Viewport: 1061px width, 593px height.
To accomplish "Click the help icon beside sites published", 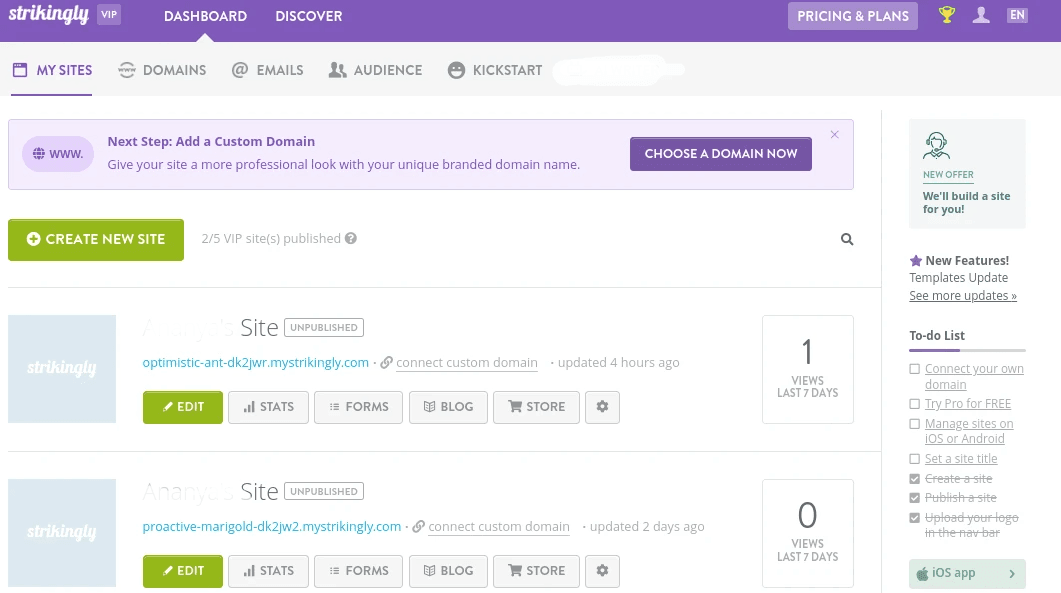I will 350,239.
